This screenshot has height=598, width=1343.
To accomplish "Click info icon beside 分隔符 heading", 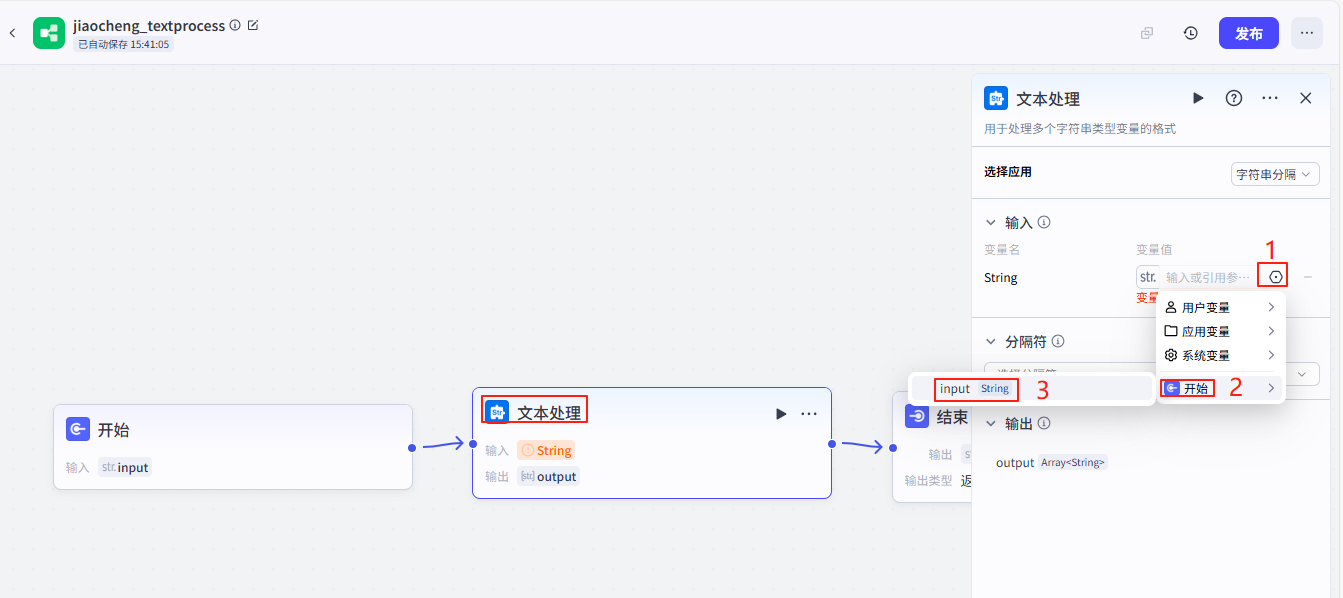I will click(1058, 341).
